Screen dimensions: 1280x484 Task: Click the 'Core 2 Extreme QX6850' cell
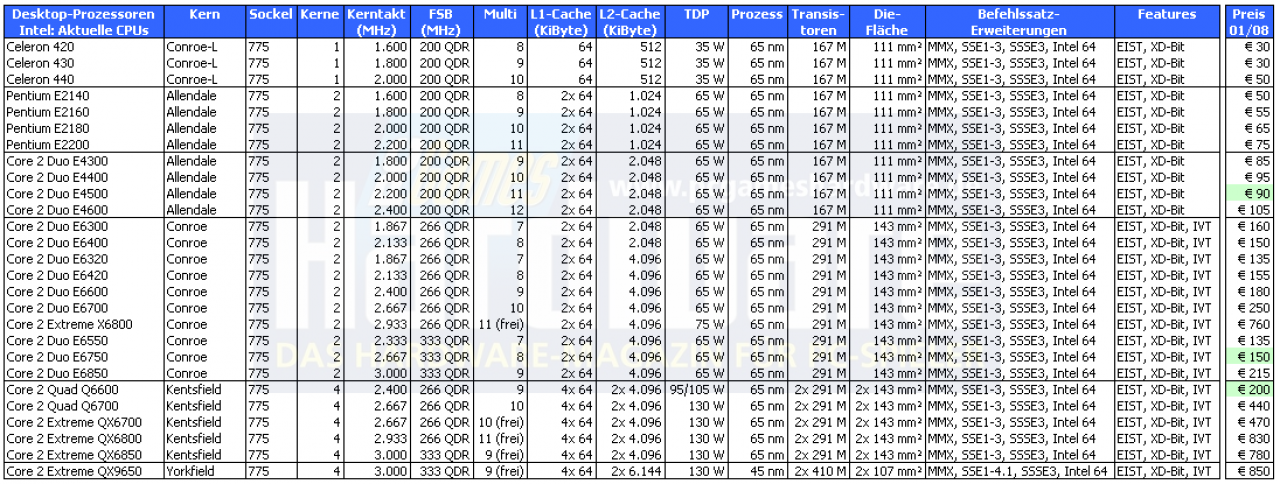pos(84,454)
